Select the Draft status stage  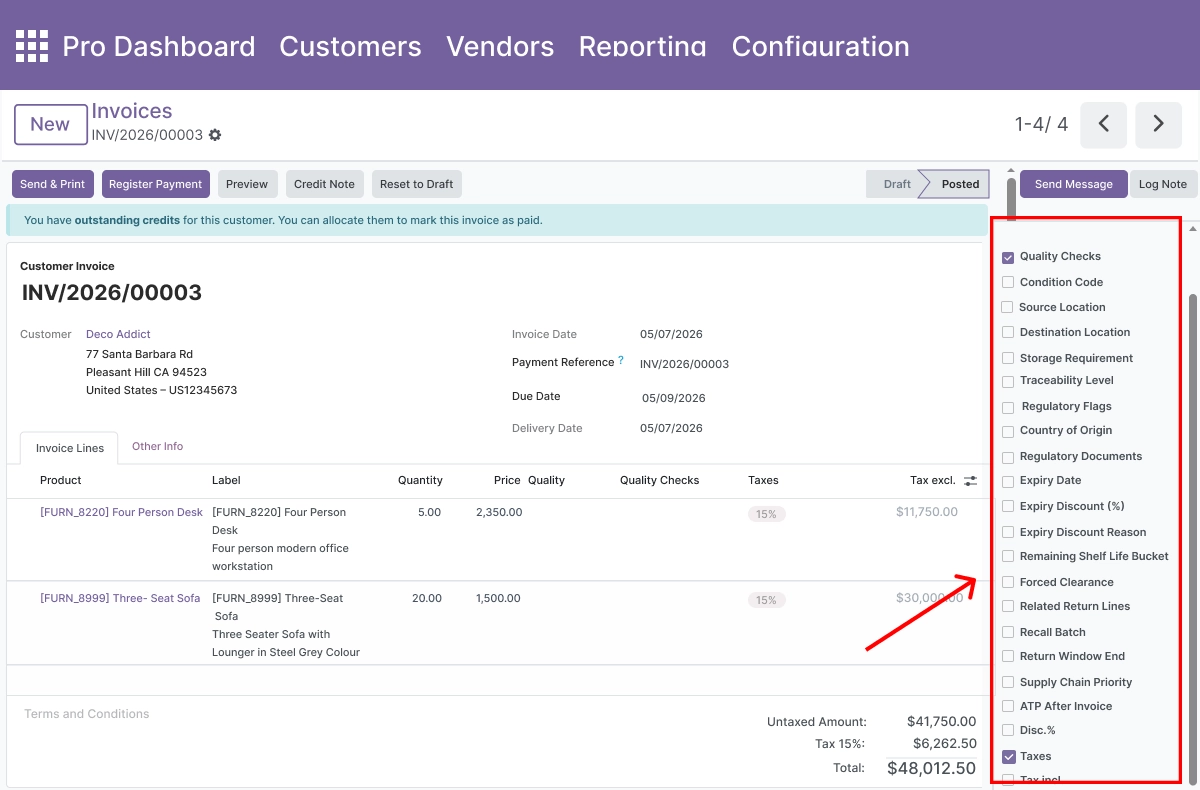click(895, 184)
